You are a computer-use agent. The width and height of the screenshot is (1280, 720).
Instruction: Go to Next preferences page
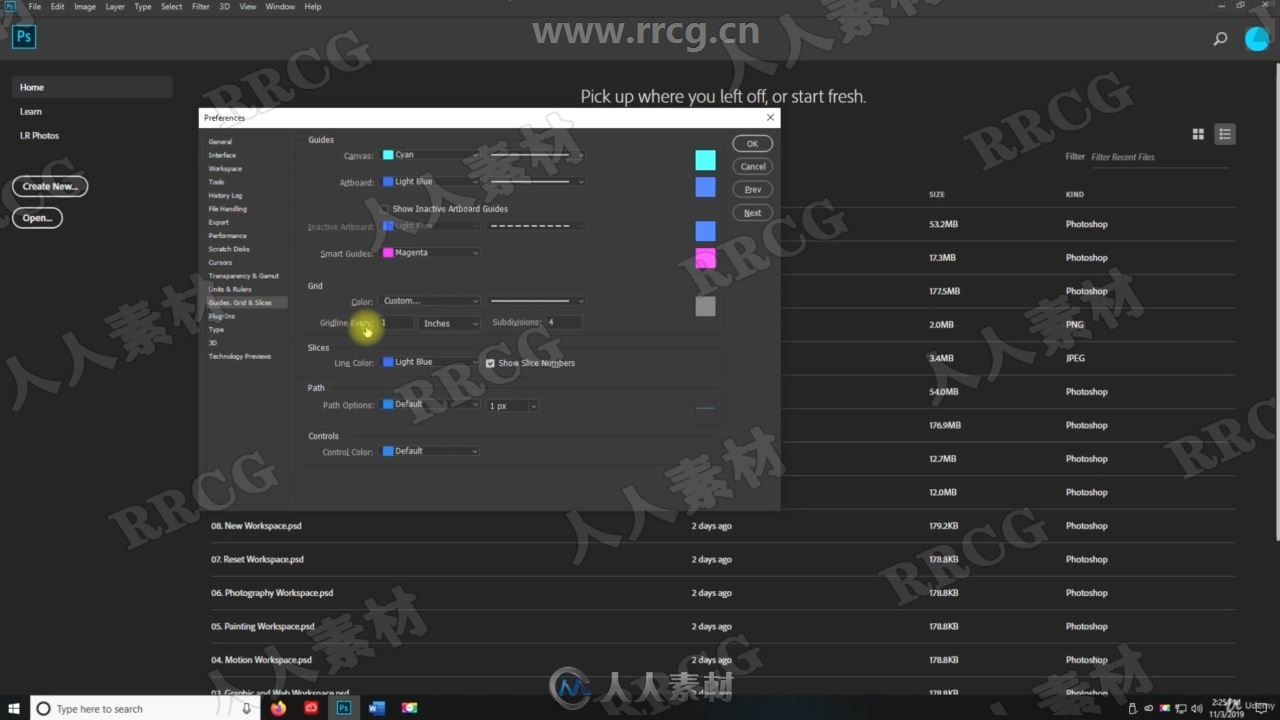pos(753,213)
